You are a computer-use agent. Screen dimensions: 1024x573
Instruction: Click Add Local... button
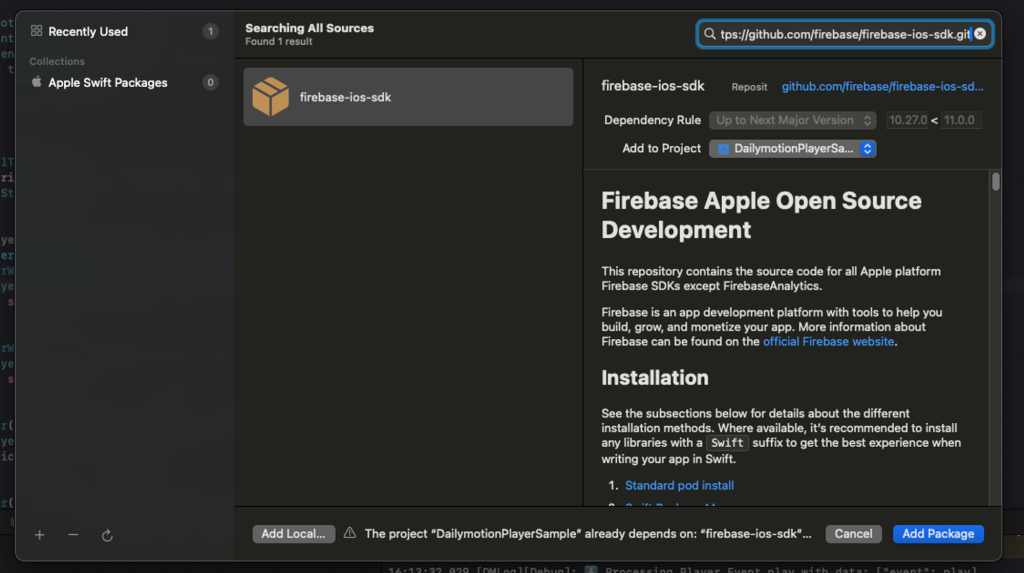pyautogui.click(x=293, y=534)
